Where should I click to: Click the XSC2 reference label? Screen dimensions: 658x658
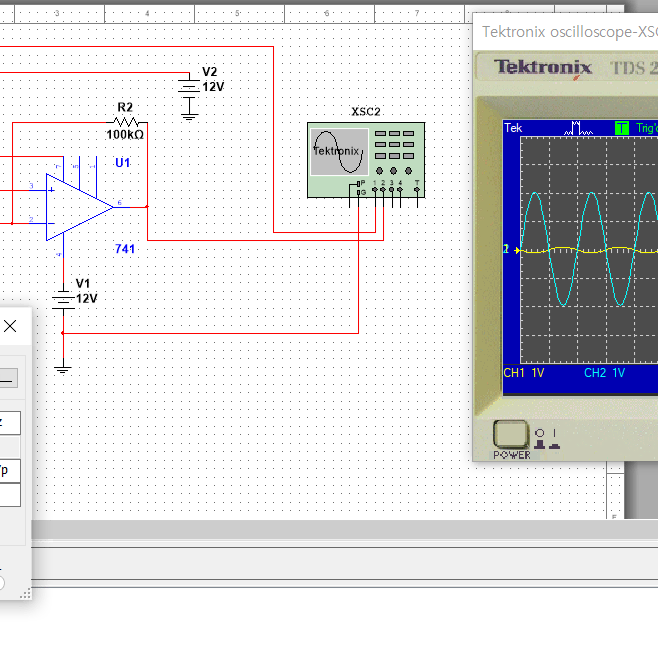366,112
